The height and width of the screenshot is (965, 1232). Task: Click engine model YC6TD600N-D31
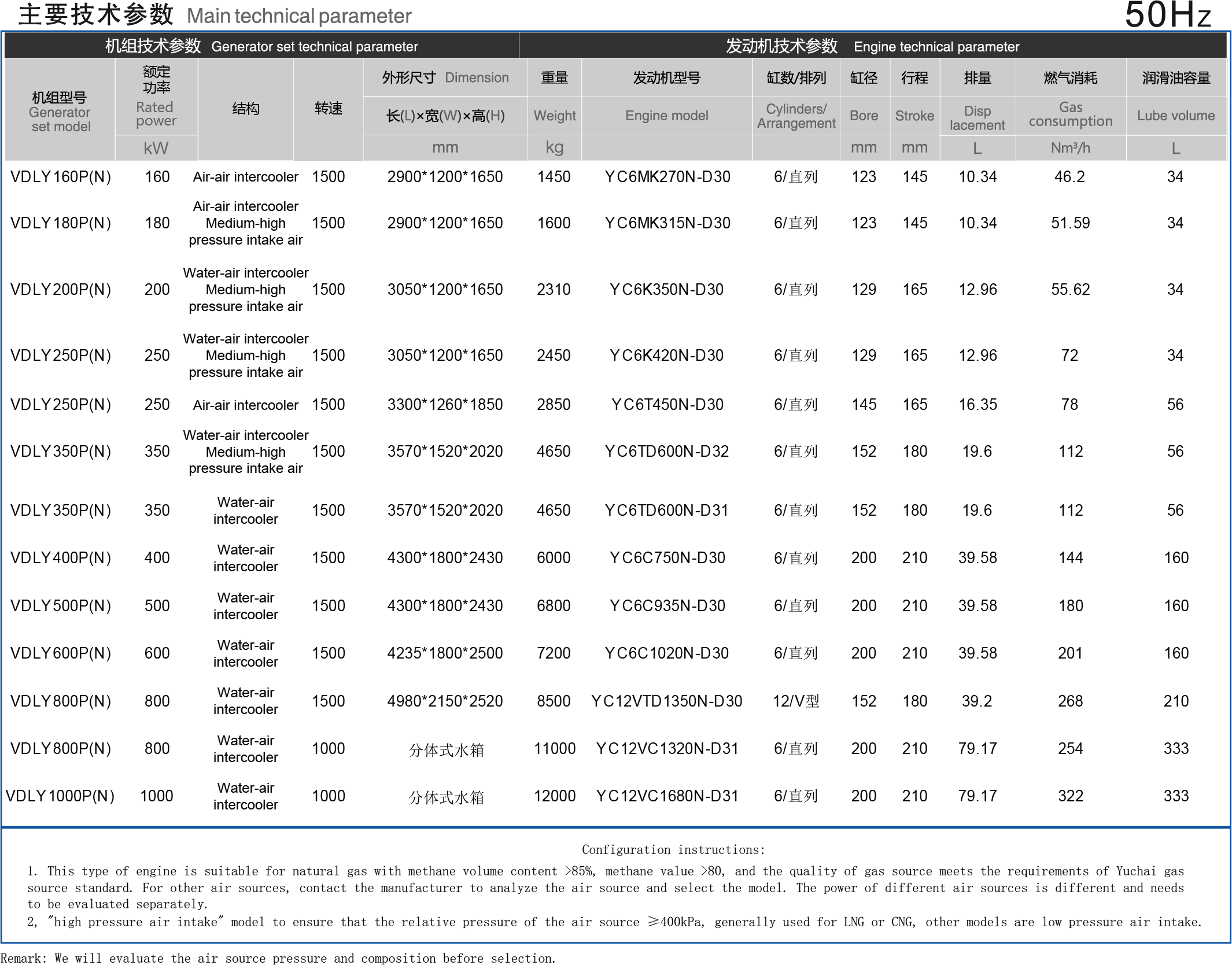click(667, 511)
